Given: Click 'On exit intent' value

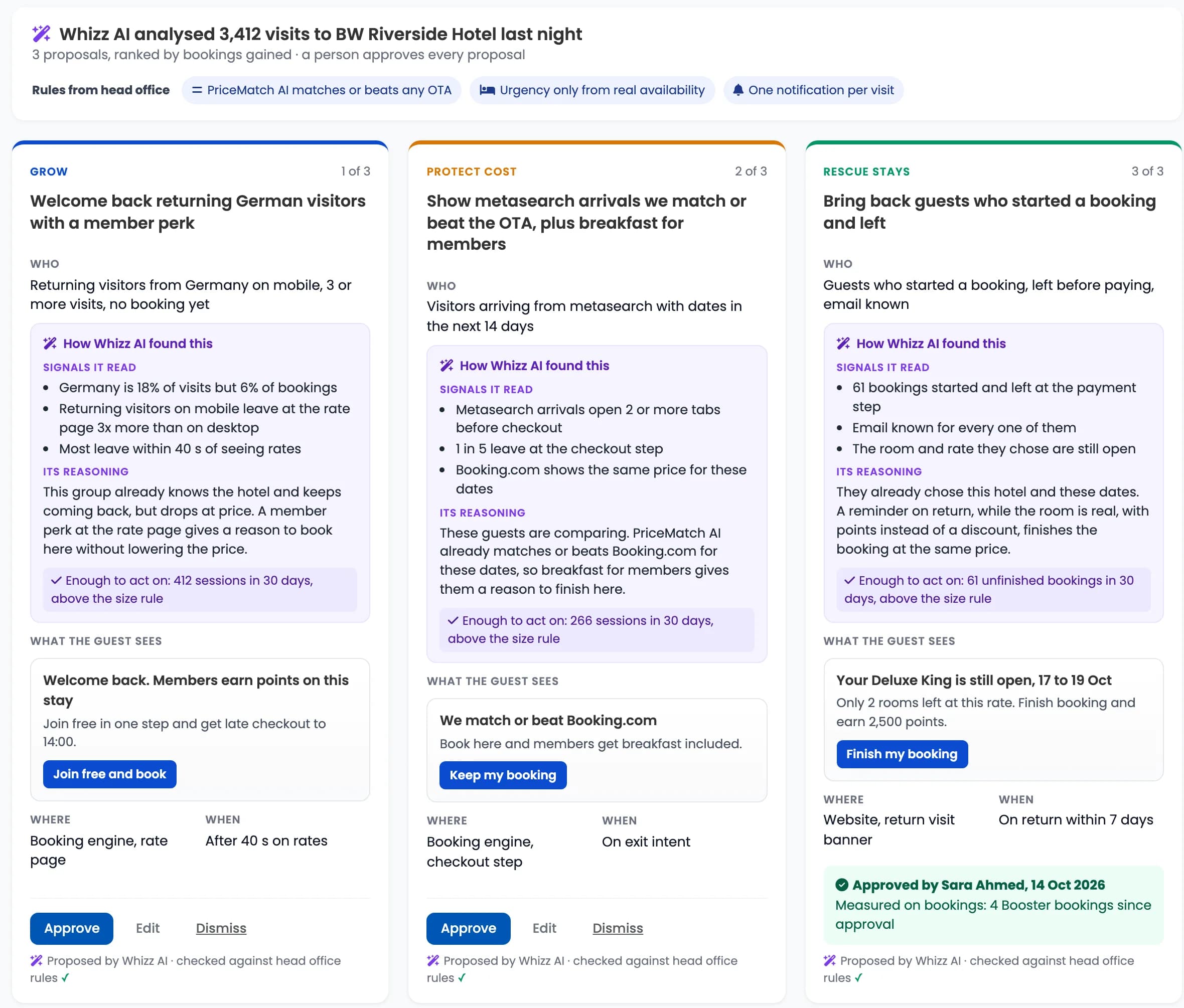Looking at the screenshot, I should pyautogui.click(x=646, y=841).
